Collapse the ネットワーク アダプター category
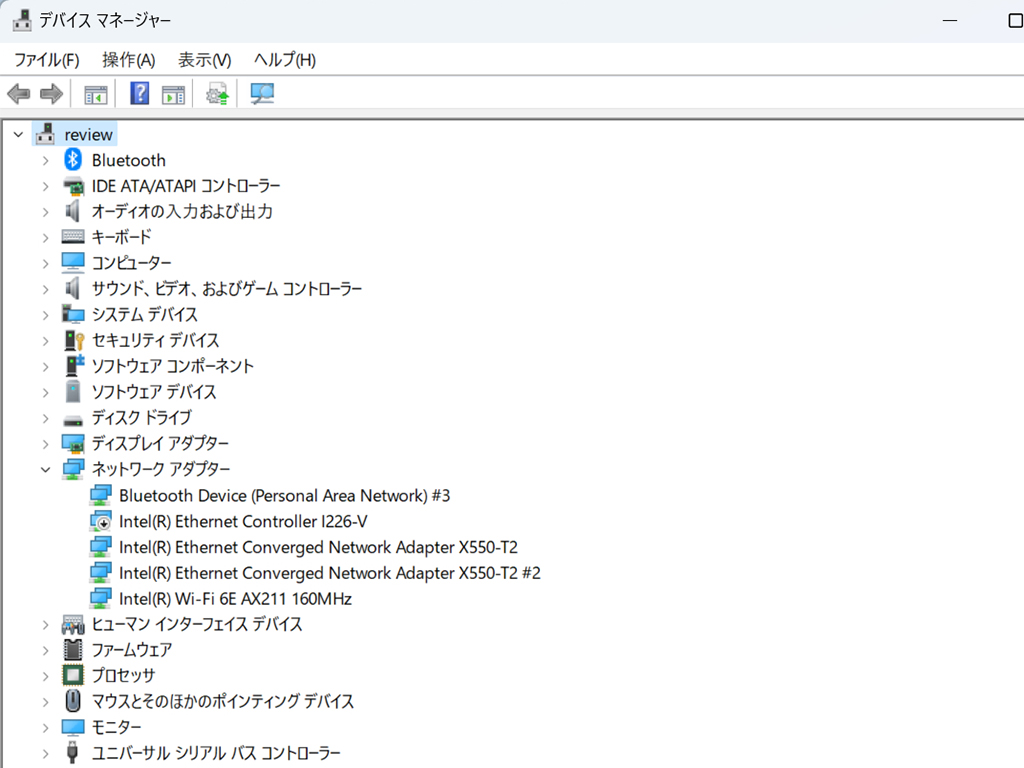Screen dimensions: 1024x768 coord(45,469)
